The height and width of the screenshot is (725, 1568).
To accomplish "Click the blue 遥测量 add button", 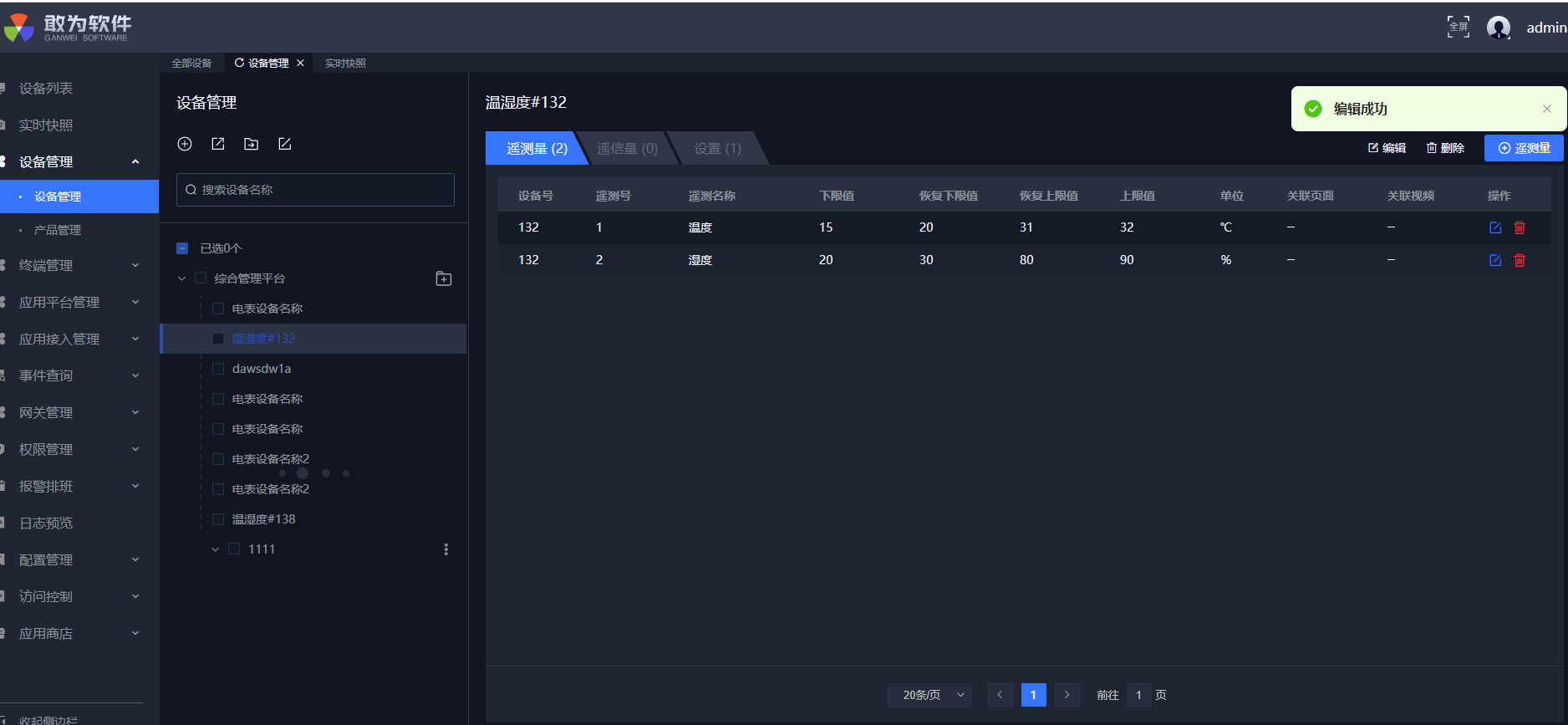I will (1524, 148).
